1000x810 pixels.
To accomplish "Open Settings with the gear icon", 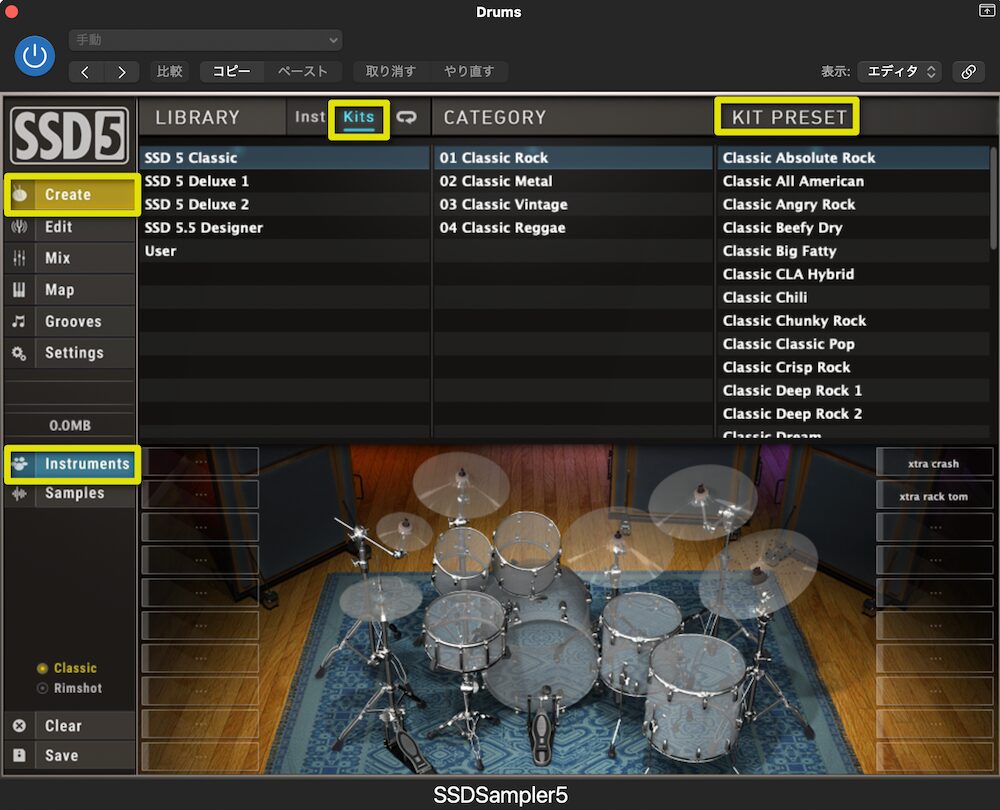I will pos(73,353).
